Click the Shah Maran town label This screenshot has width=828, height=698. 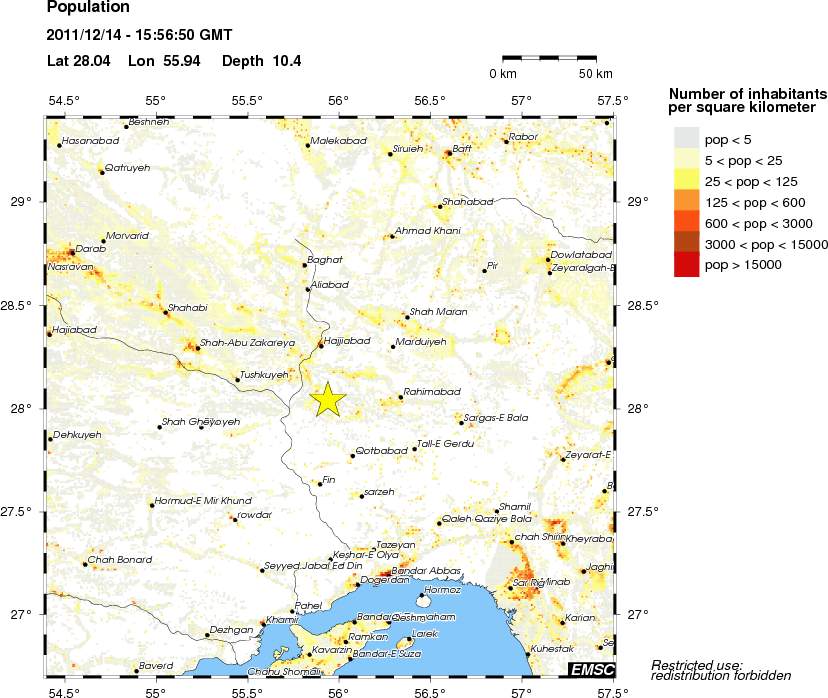[x=438, y=312]
